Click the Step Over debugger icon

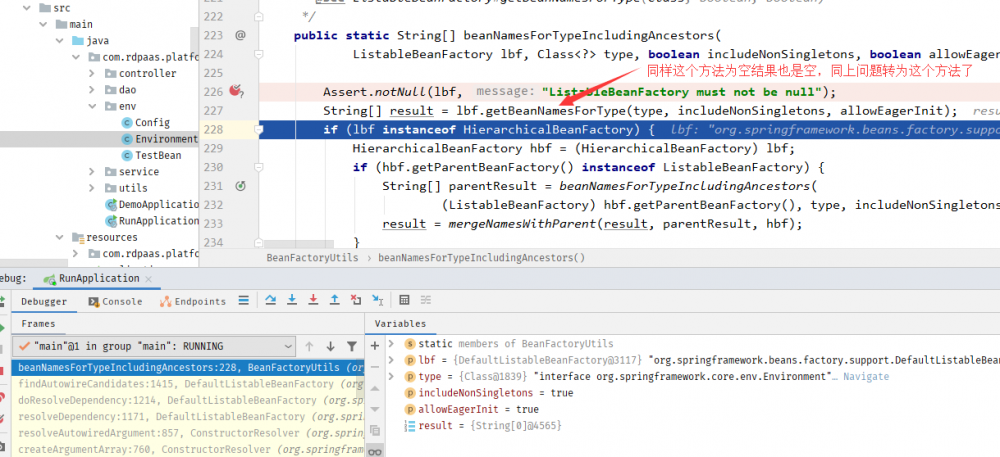pos(270,300)
